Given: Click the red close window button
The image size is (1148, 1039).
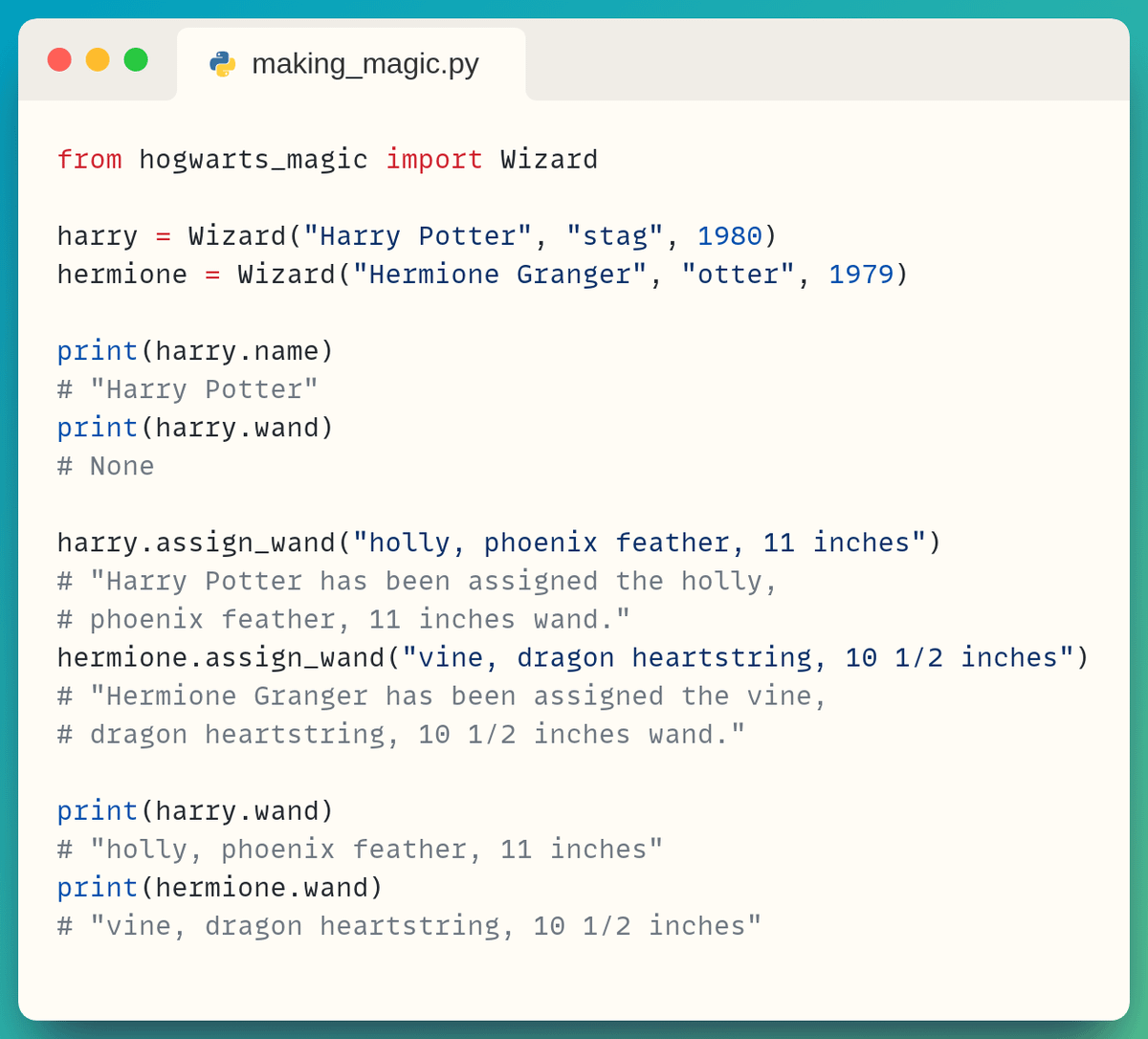Looking at the screenshot, I should (x=59, y=59).
